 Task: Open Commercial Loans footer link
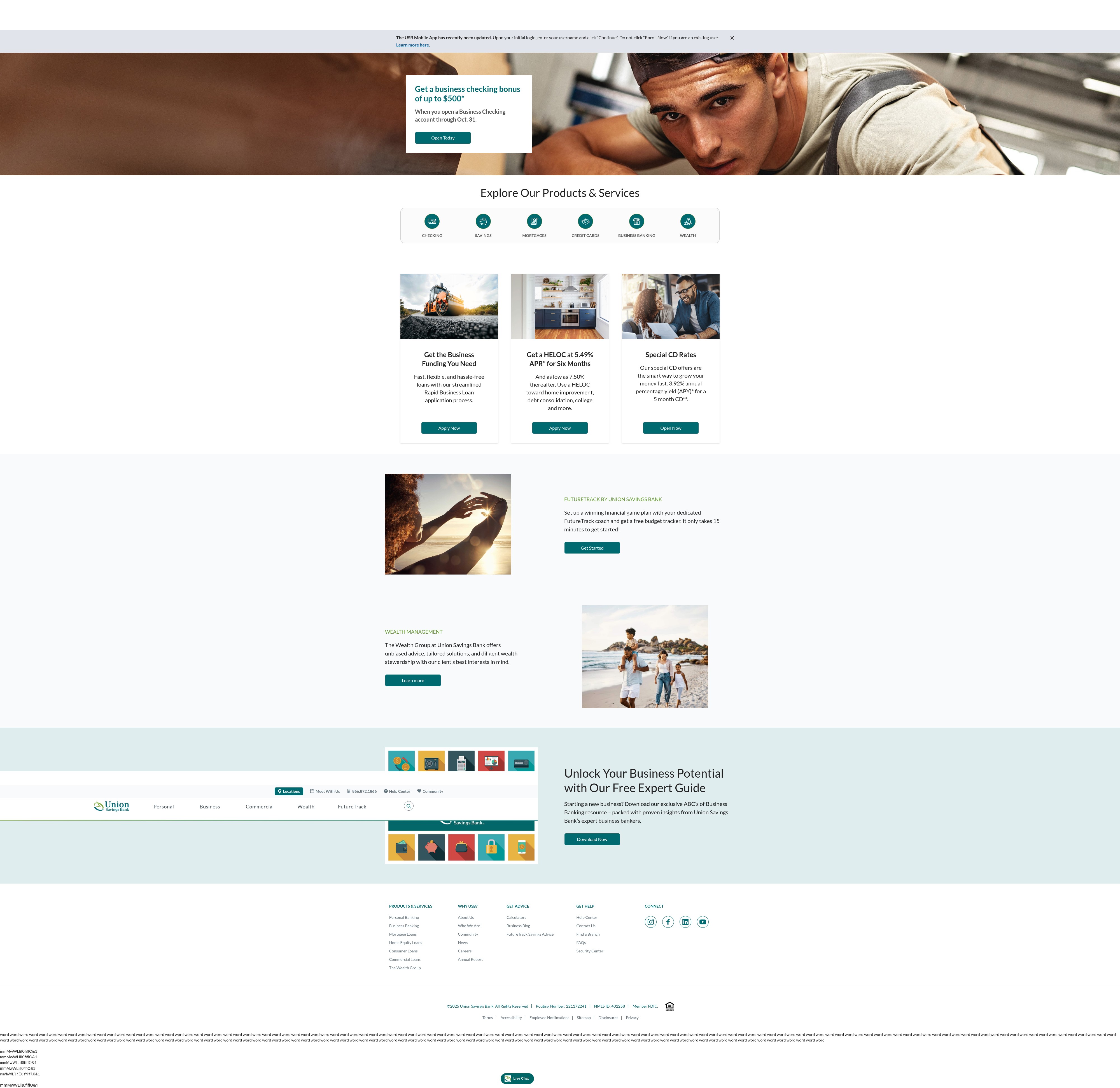(405, 959)
